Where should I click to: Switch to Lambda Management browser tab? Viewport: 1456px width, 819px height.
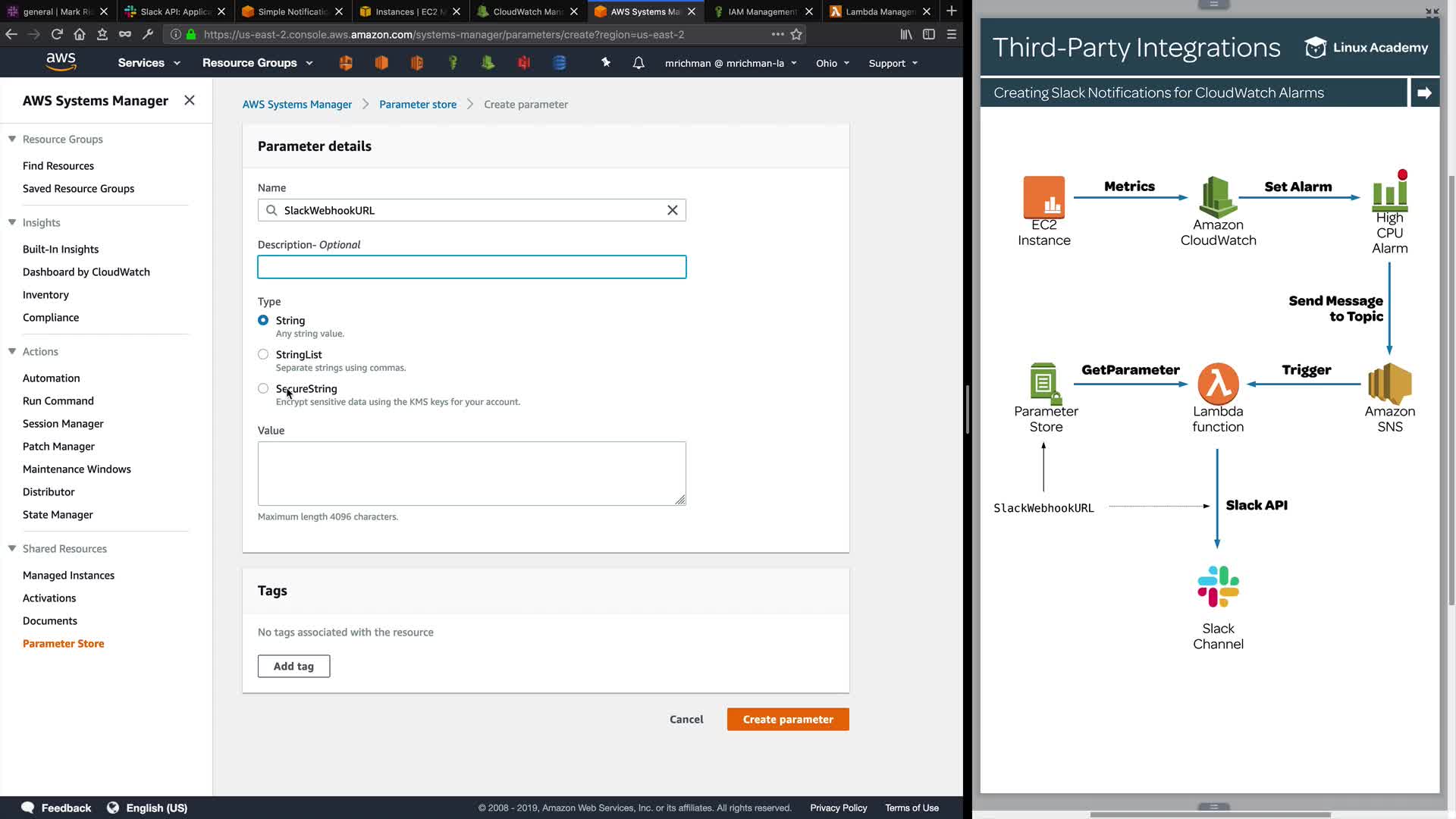[880, 11]
